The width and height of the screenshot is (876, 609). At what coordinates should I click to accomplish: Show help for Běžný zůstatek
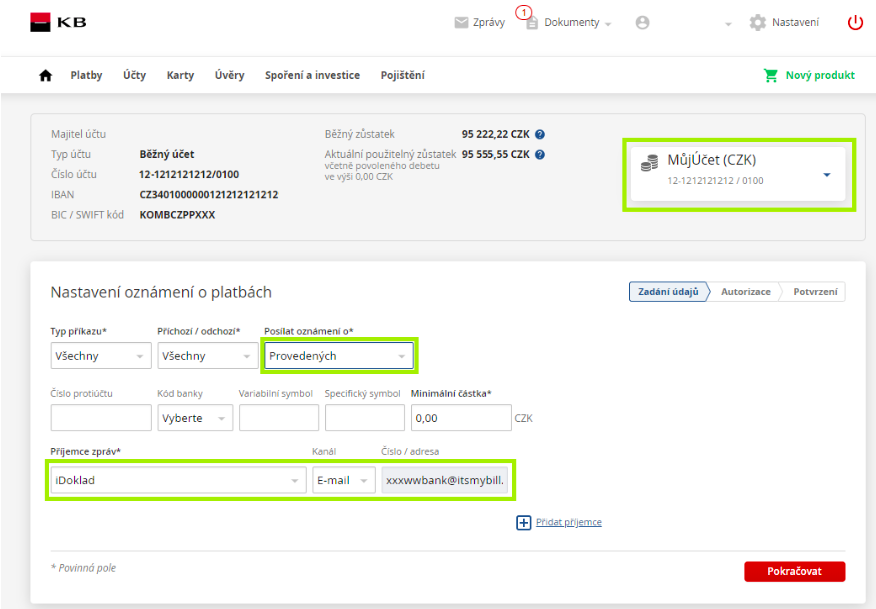pyautogui.click(x=540, y=134)
